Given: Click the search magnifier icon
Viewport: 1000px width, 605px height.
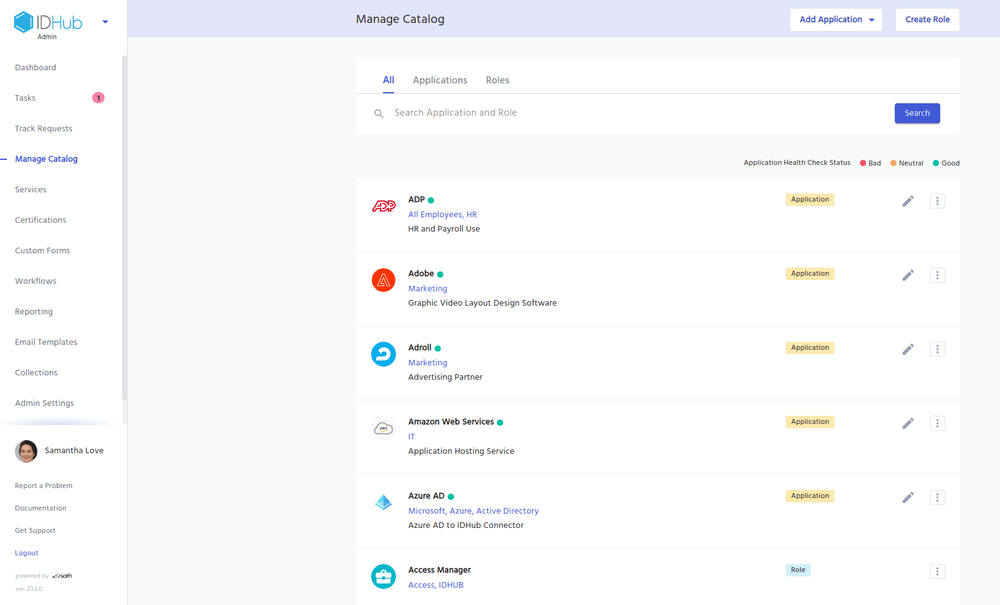Looking at the screenshot, I should pyautogui.click(x=378, y=113).
